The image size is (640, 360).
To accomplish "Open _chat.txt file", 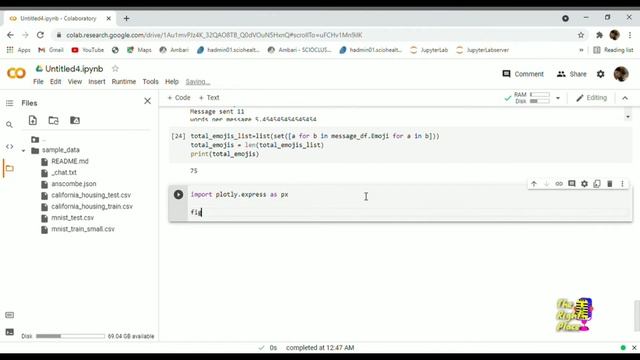I will click(x=64, y=173).
